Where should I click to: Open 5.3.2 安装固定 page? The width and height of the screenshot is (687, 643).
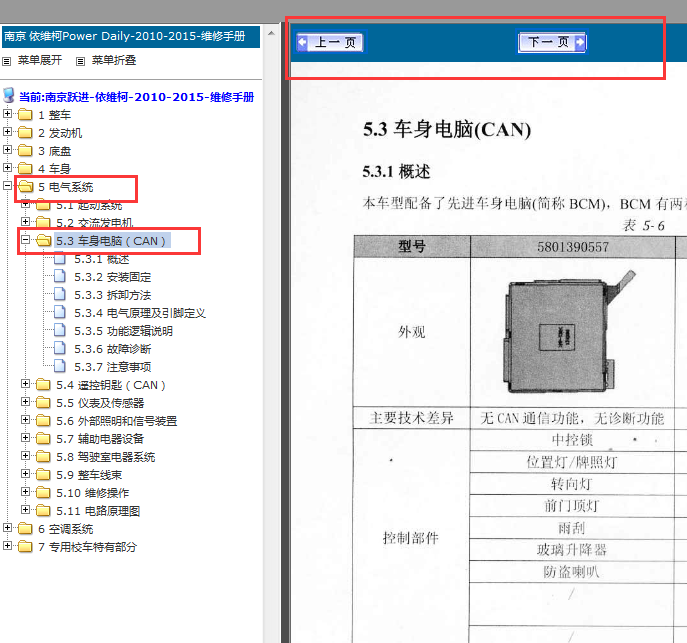coord(113,277)
